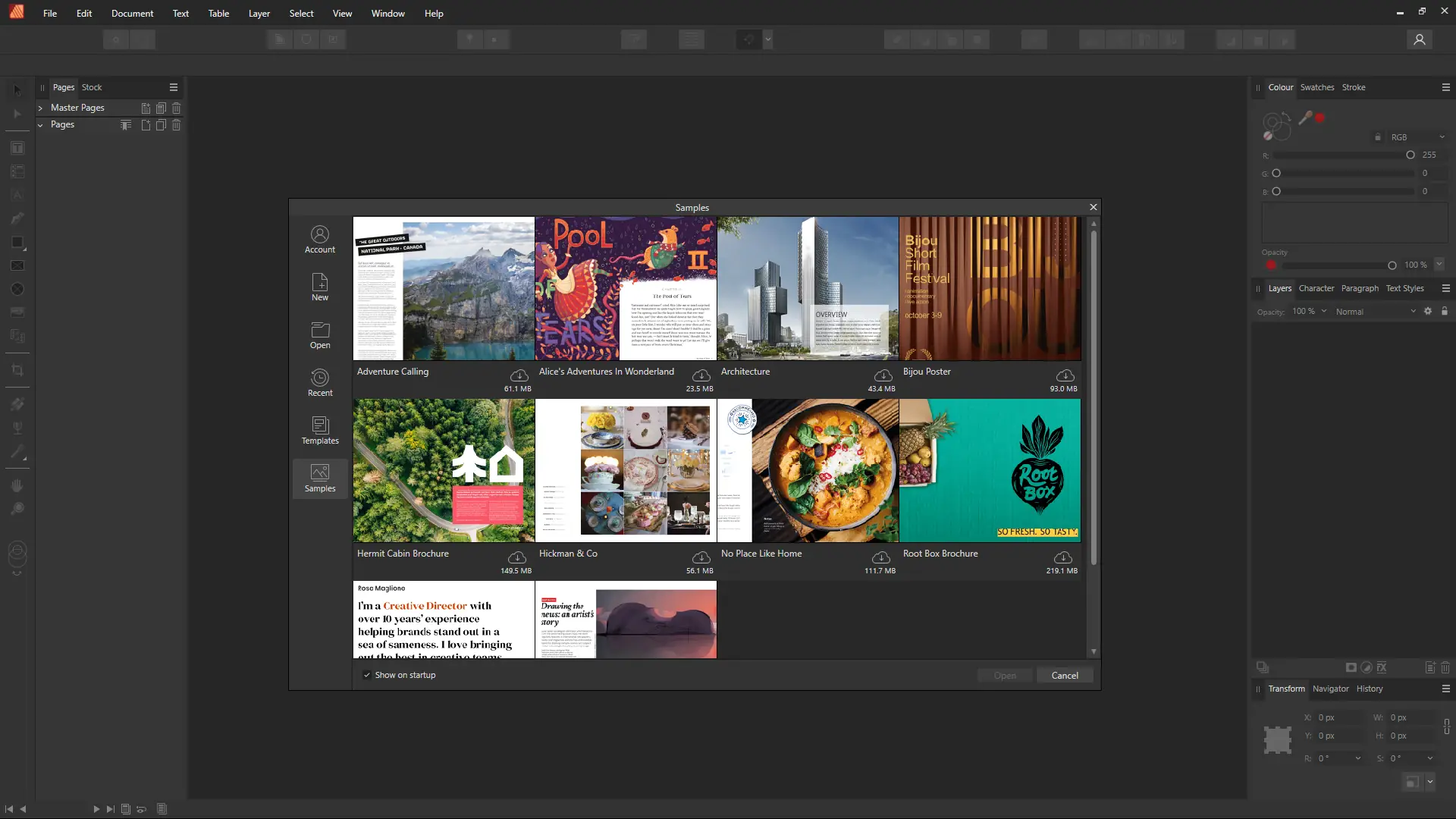Open the Document menu
1456x819 pixels.
pos(132,13)
